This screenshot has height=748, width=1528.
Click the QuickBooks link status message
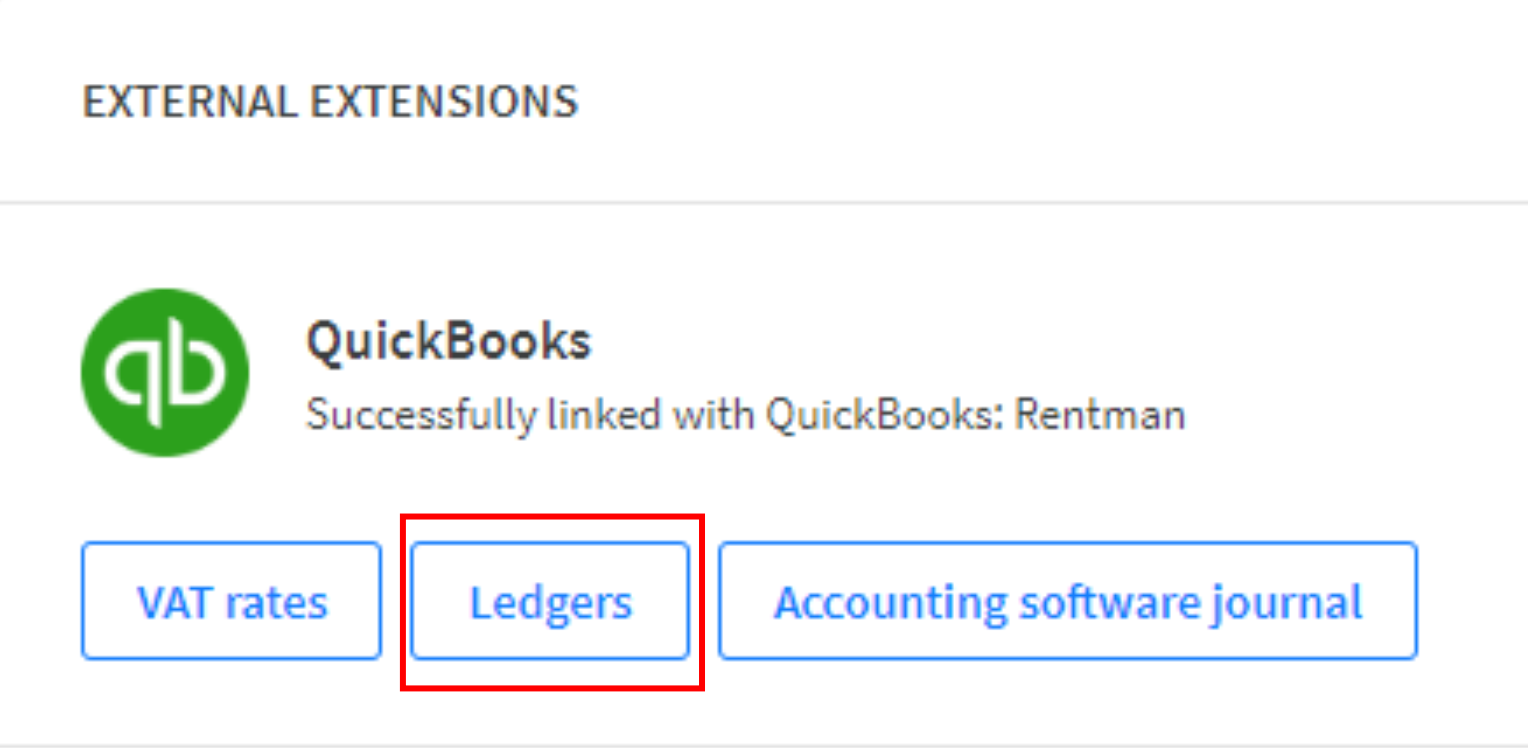pos(745,414)
